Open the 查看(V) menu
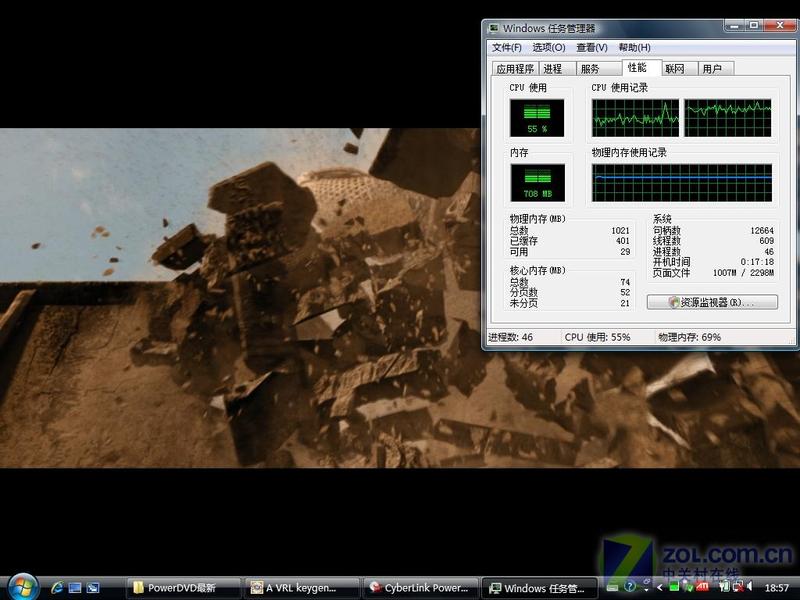This screenshot has height=600, width=800. 592,47
